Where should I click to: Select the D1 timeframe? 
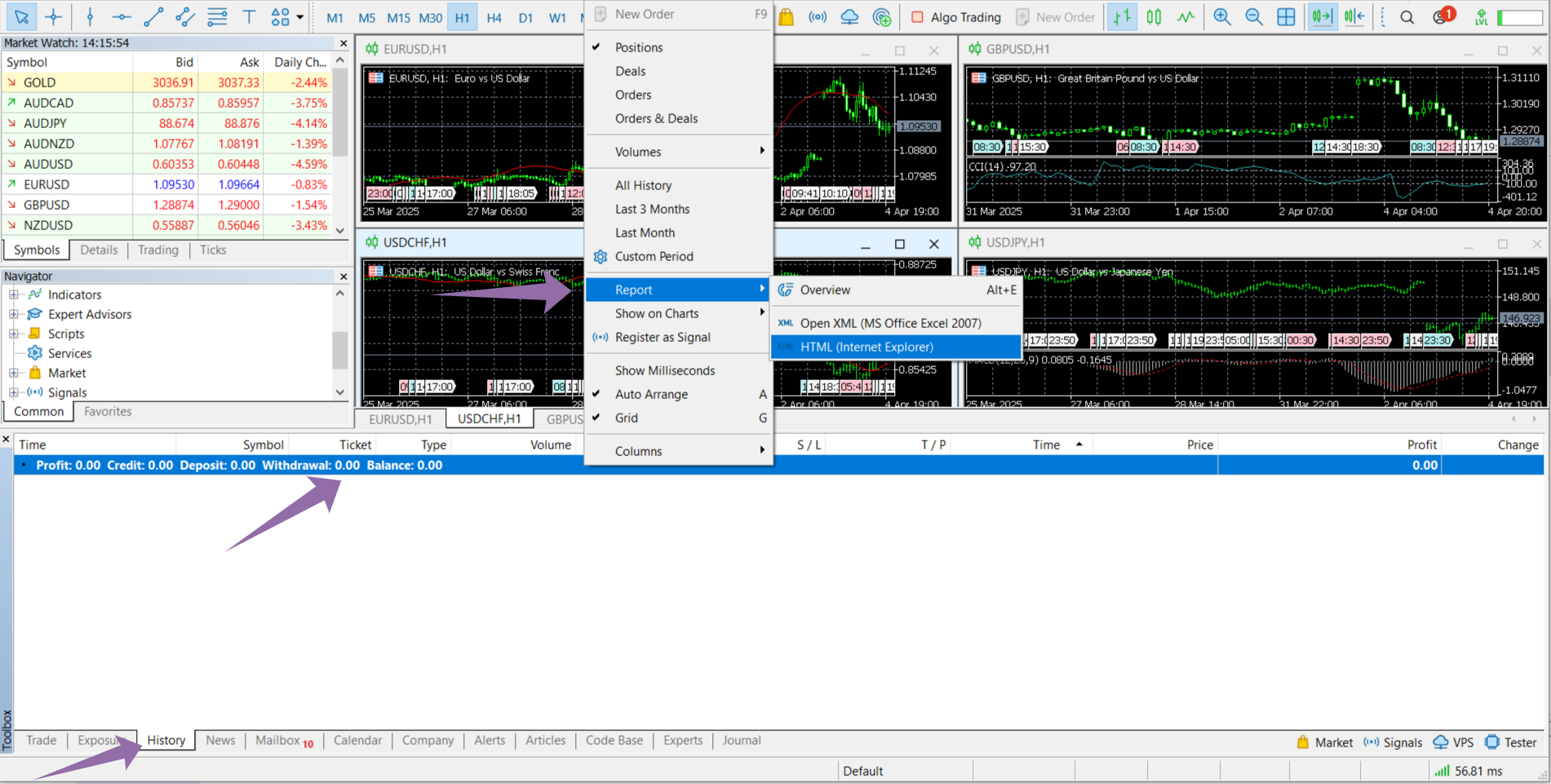click(x=525, y=17)
